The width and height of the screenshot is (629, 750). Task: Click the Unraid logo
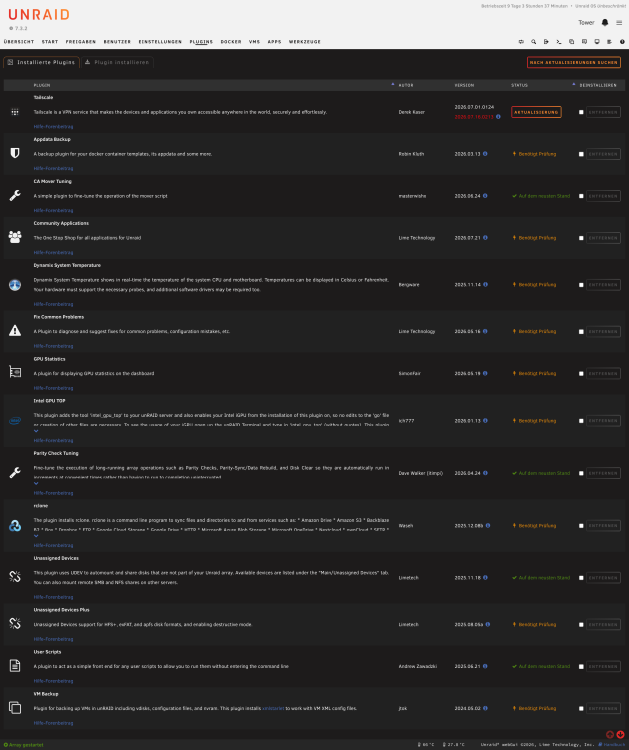pyautogui.click(x=39, y=15)
